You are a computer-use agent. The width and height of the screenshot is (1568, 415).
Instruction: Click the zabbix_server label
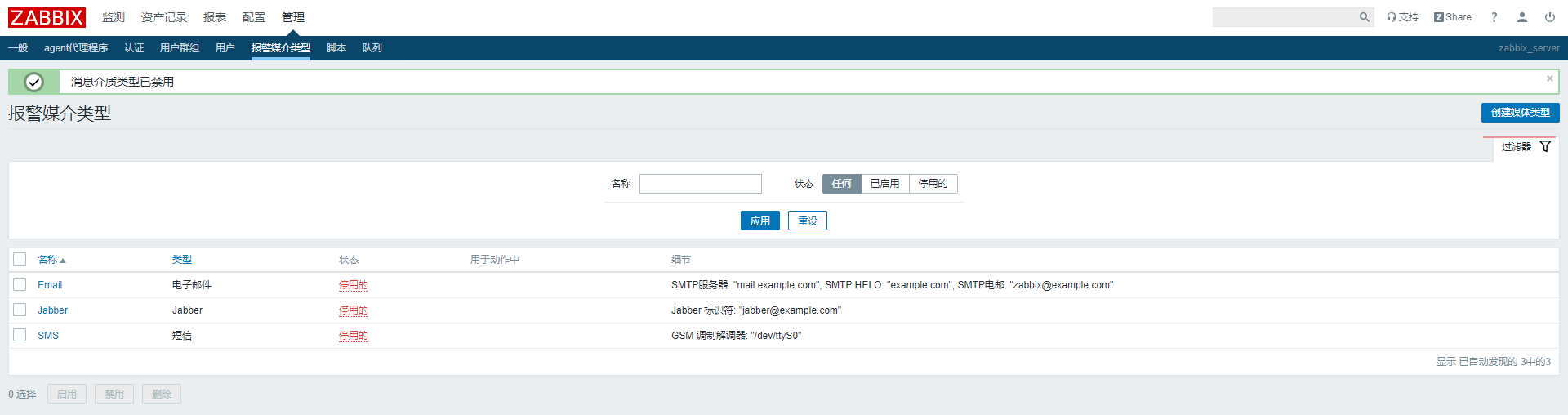1529,48
